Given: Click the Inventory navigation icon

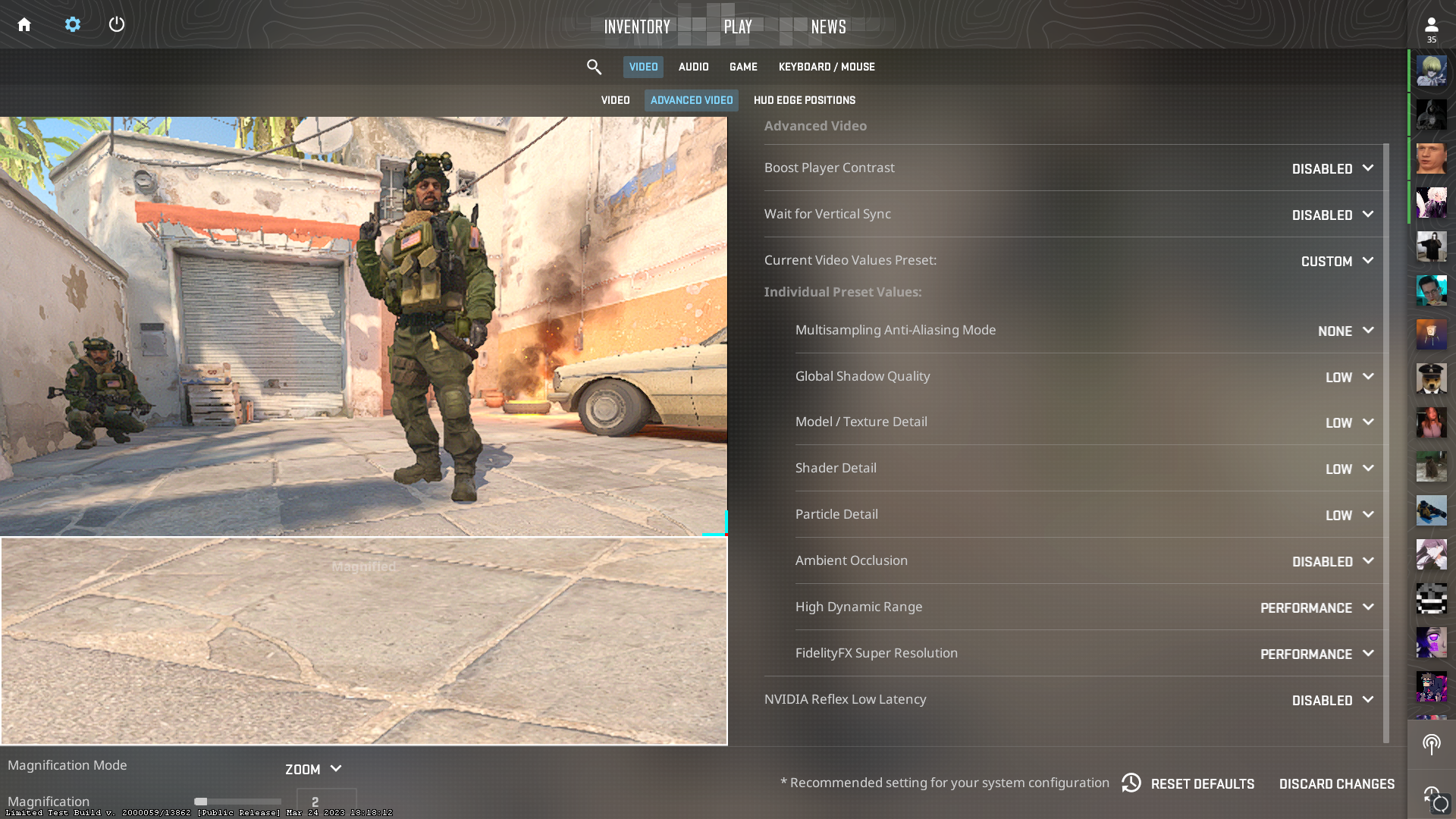Looking at the screenshot, I should point(637,27).
